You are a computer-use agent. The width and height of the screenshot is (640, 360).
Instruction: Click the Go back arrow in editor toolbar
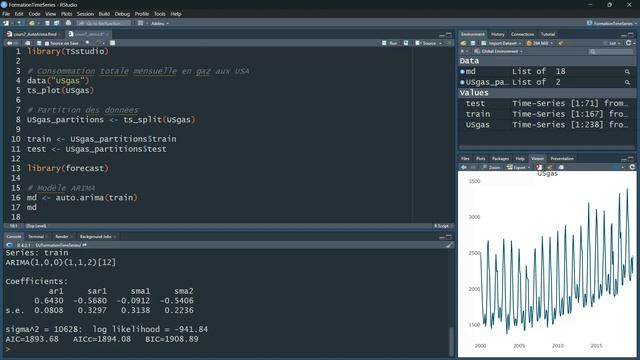tap(9, 43)
